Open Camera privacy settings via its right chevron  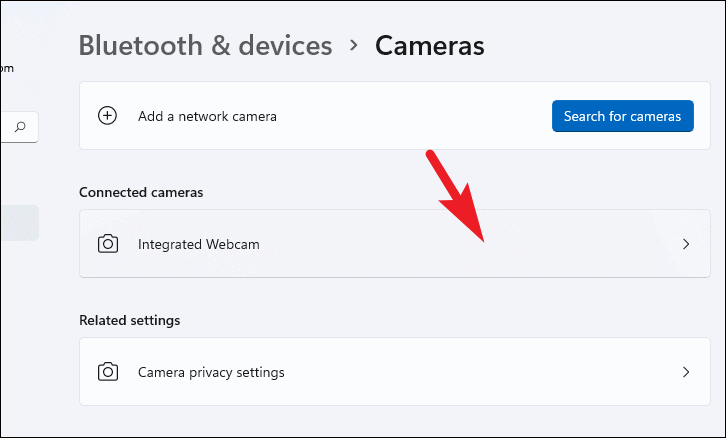pos(686,372)
